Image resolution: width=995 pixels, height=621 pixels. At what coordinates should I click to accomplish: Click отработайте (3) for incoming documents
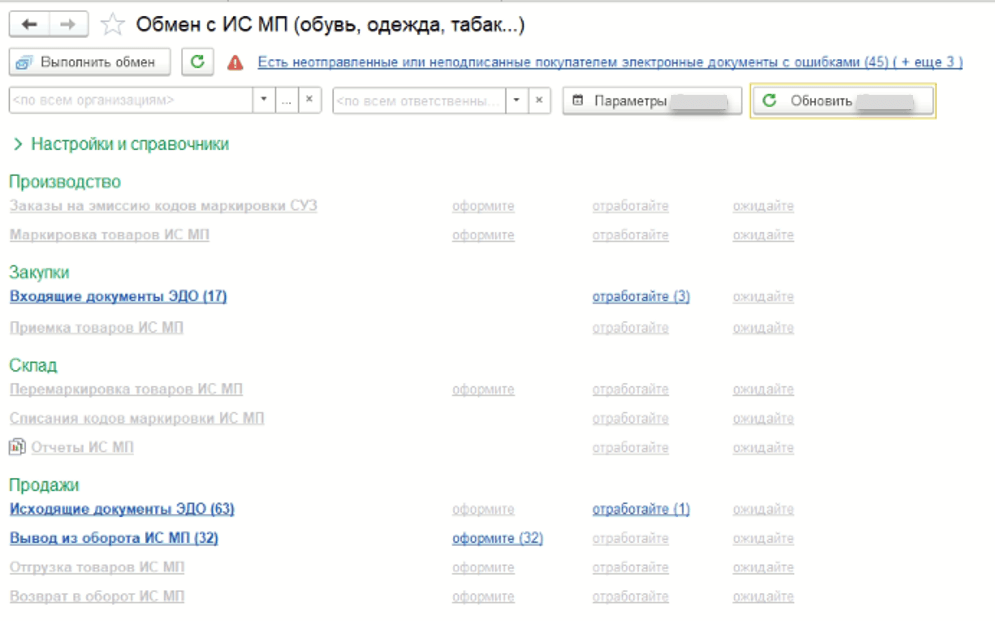640,297
